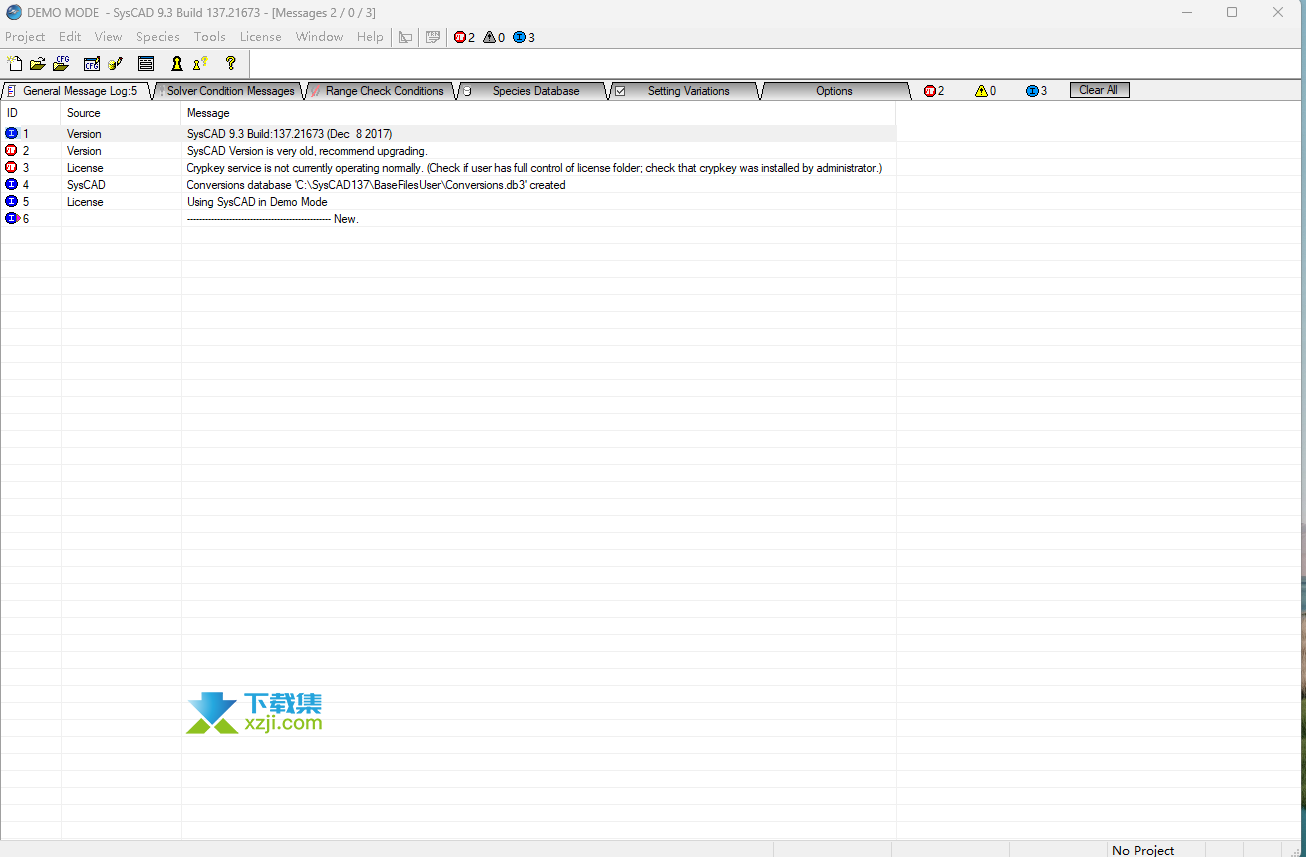Maximize the SysCAD window
Image resolution: width=1306 pixels, height=857 pixels.
tap(1232, 12)
